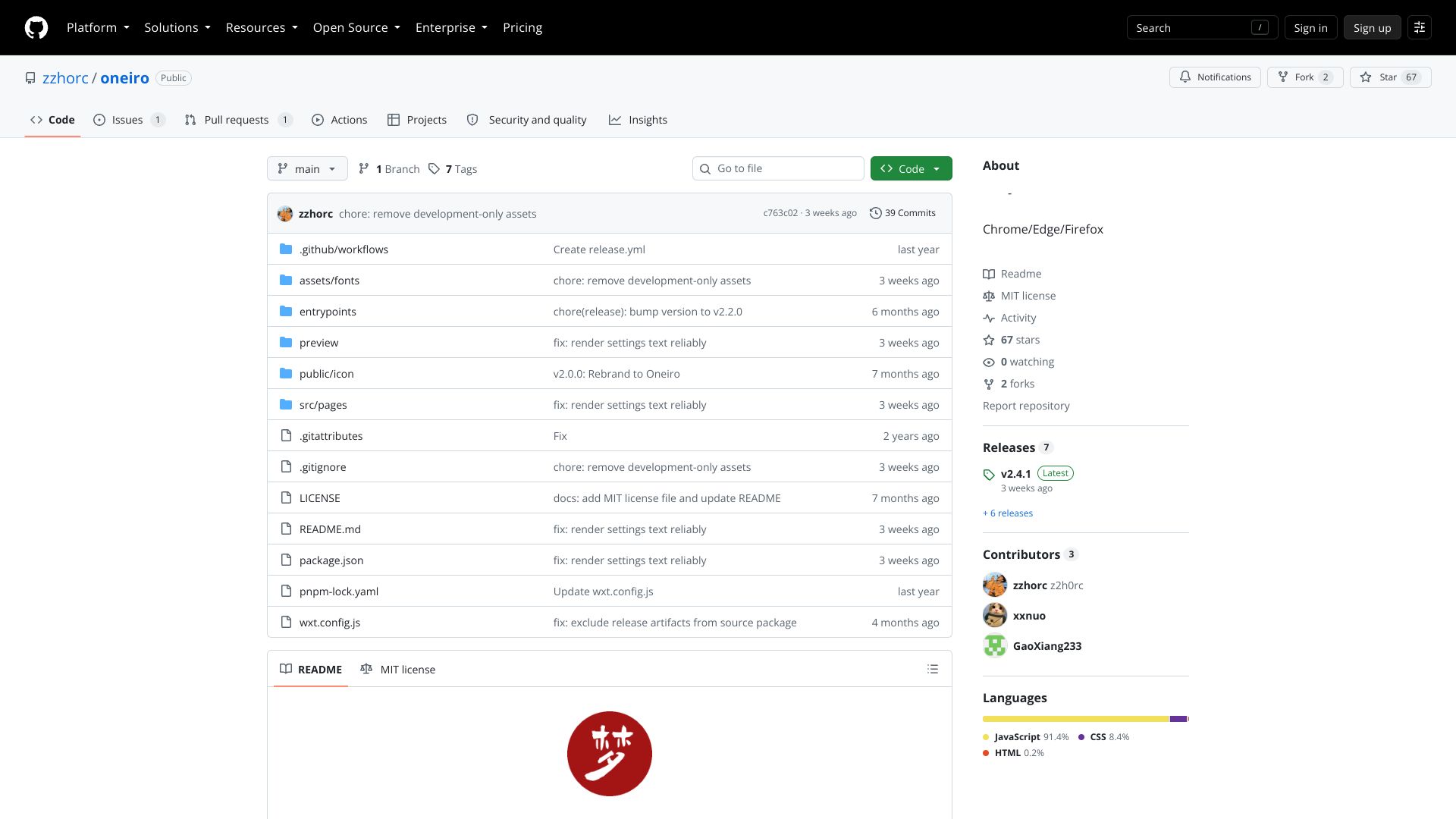
Task: Click the src/pages folder icon
Action: tap(286, 405)
